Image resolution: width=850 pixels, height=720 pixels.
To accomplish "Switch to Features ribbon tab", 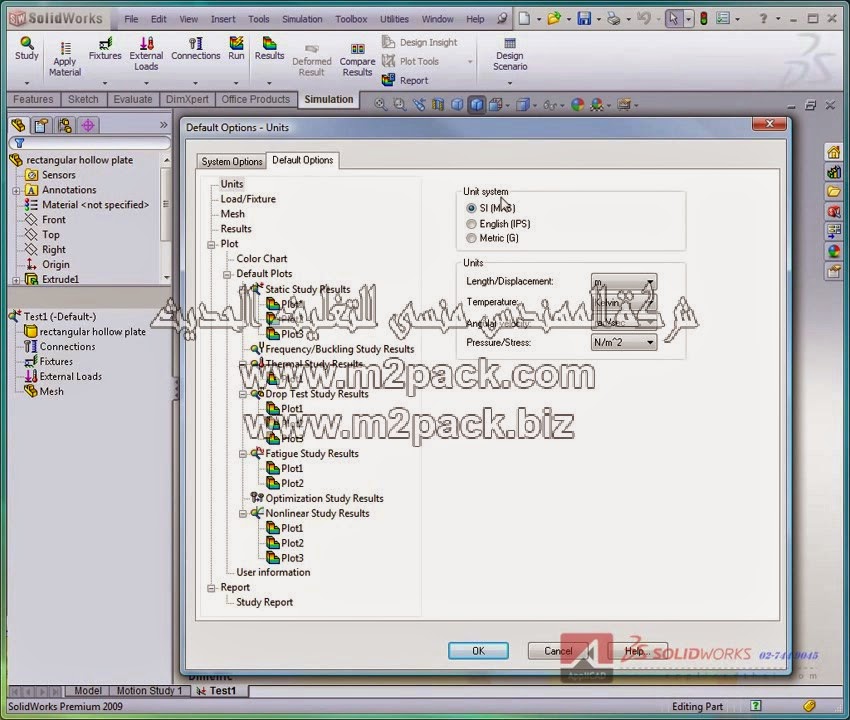I will [x=33, y=99].
